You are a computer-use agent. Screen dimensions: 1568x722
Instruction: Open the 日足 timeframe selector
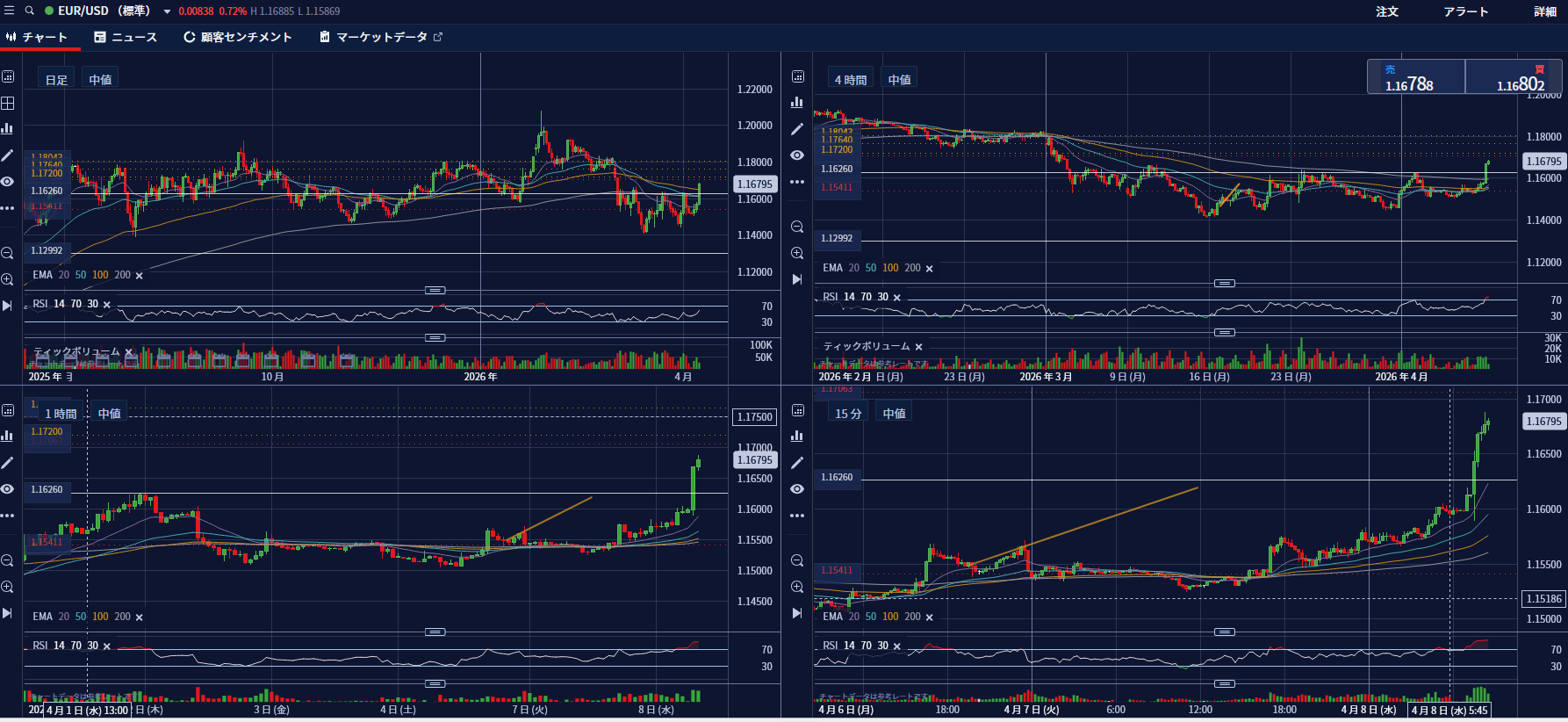(56, 80)
